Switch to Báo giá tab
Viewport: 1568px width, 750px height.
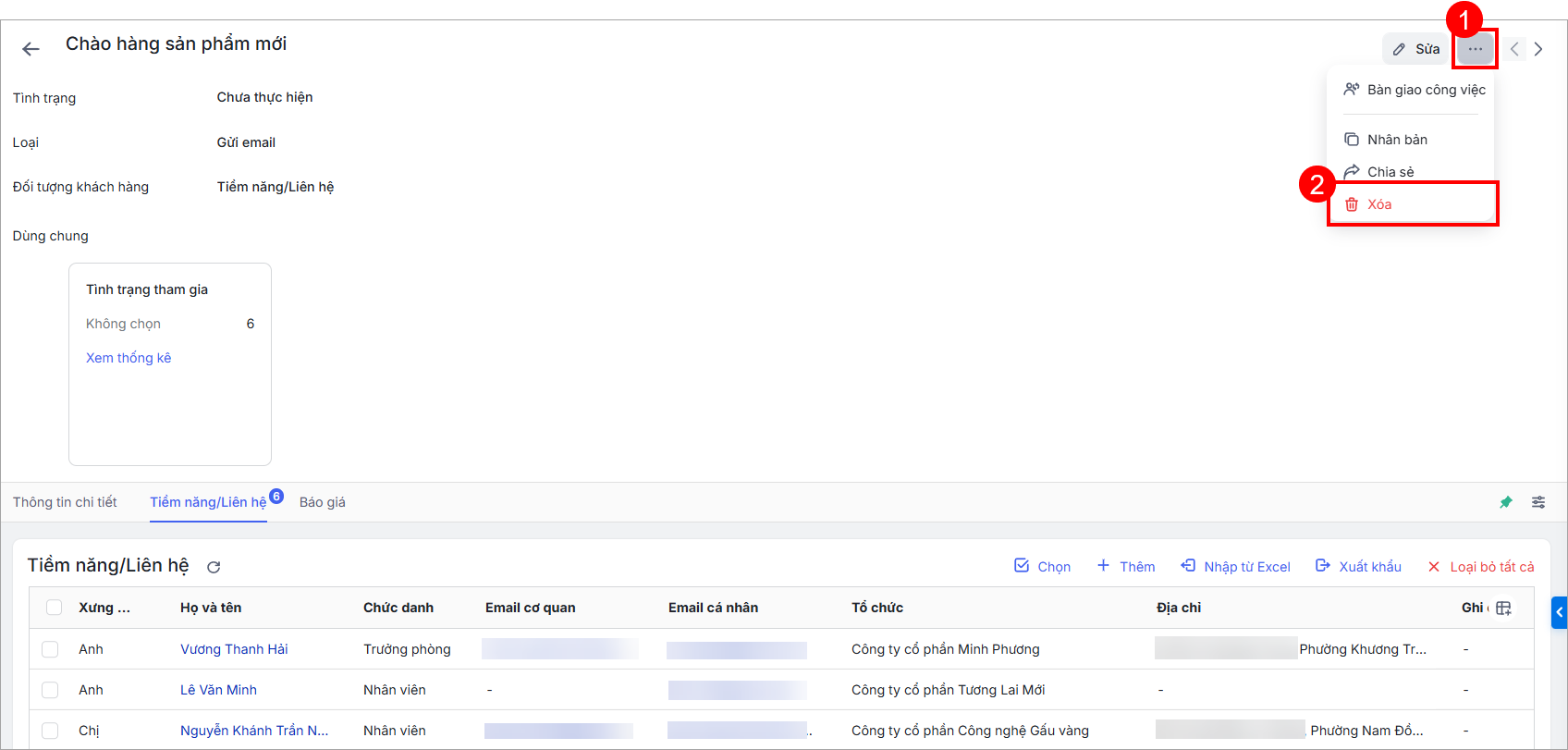(323, 502)
